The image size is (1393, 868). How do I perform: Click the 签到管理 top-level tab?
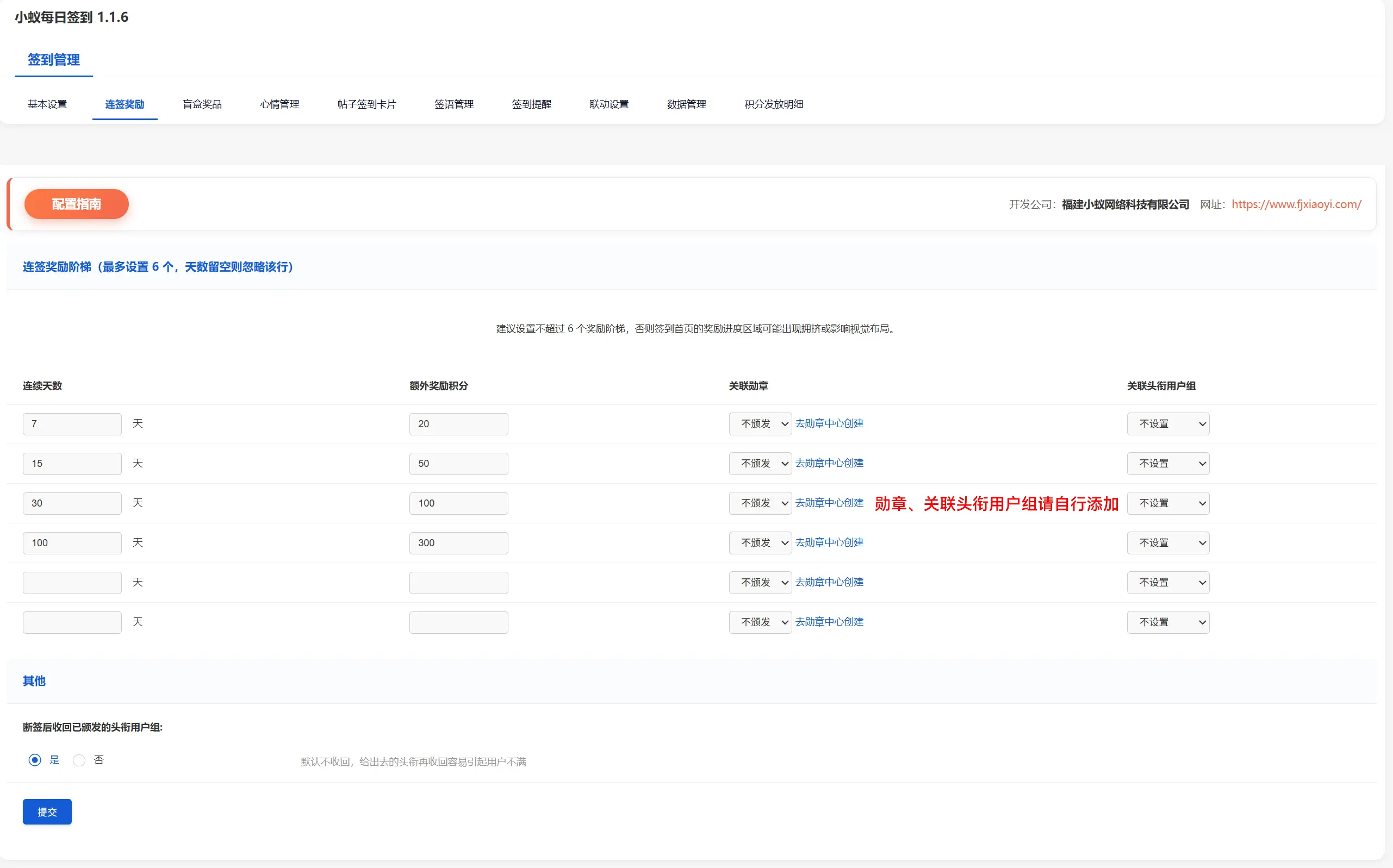[54, 60]
